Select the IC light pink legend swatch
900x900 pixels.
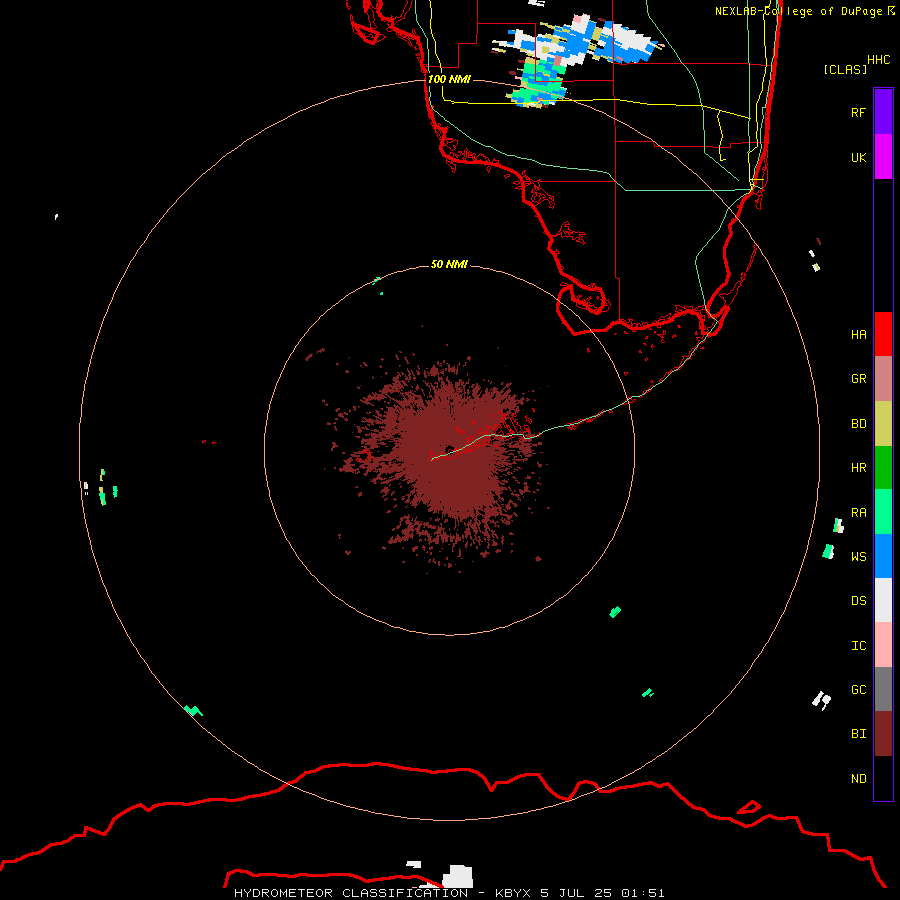point(883,645)
